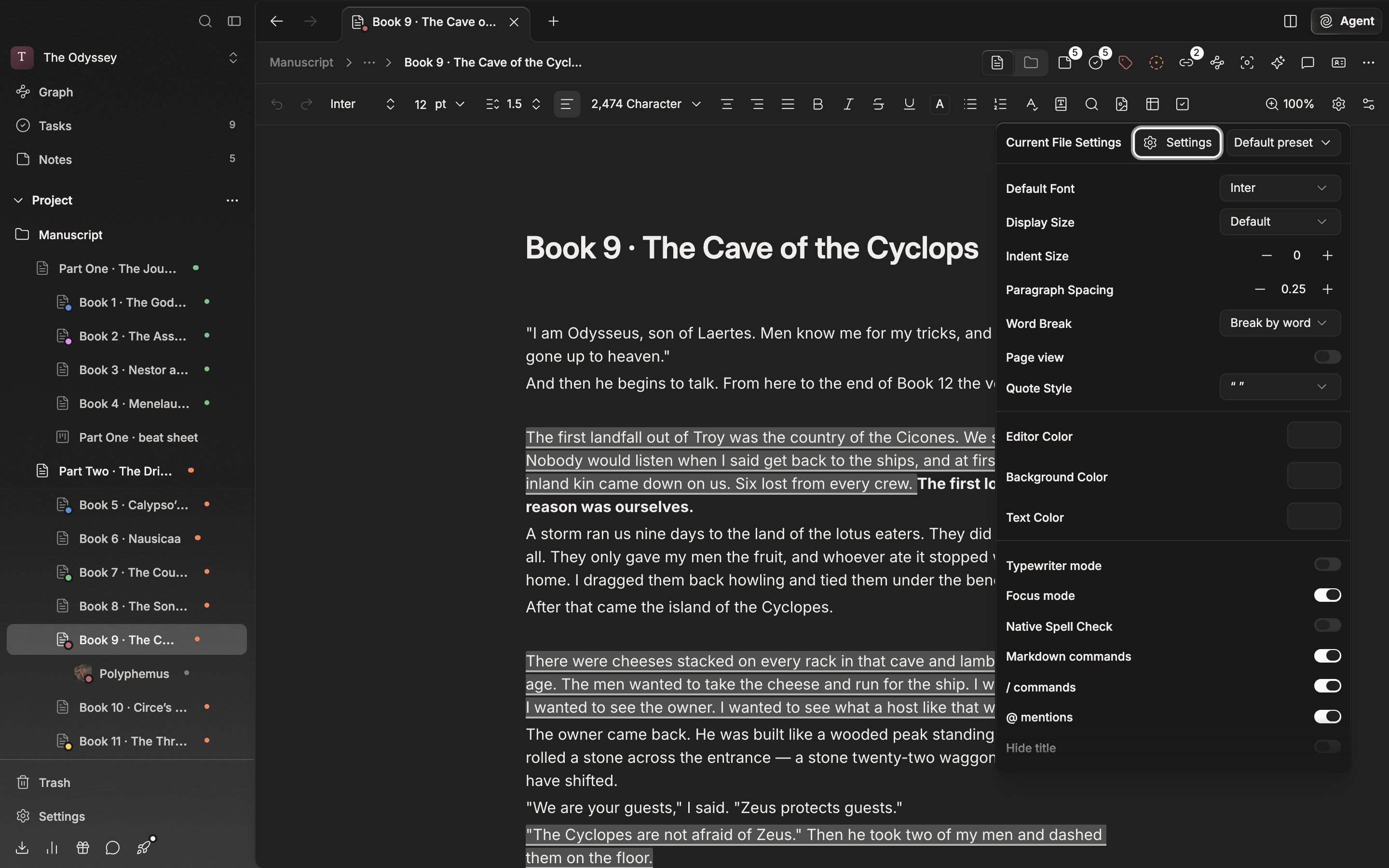Viewport: 1389px width, 868px height.
Task: Pick the Editor Color swatch
Action: click(1314, 435)
